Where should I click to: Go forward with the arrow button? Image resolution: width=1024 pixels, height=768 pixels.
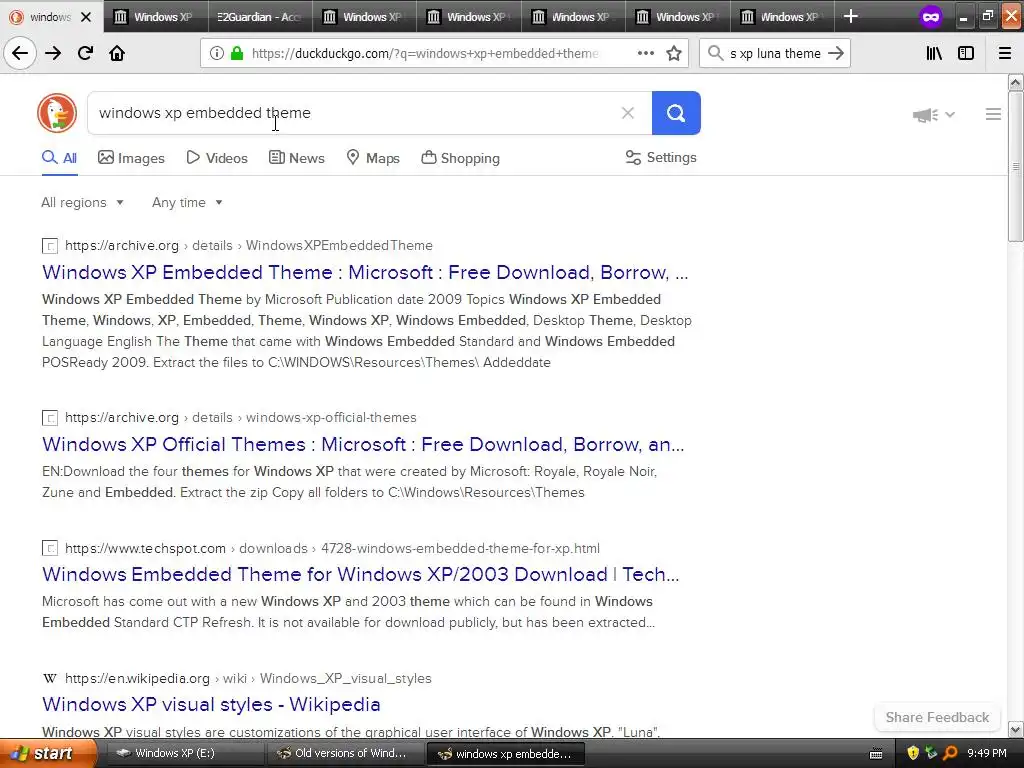53,53
